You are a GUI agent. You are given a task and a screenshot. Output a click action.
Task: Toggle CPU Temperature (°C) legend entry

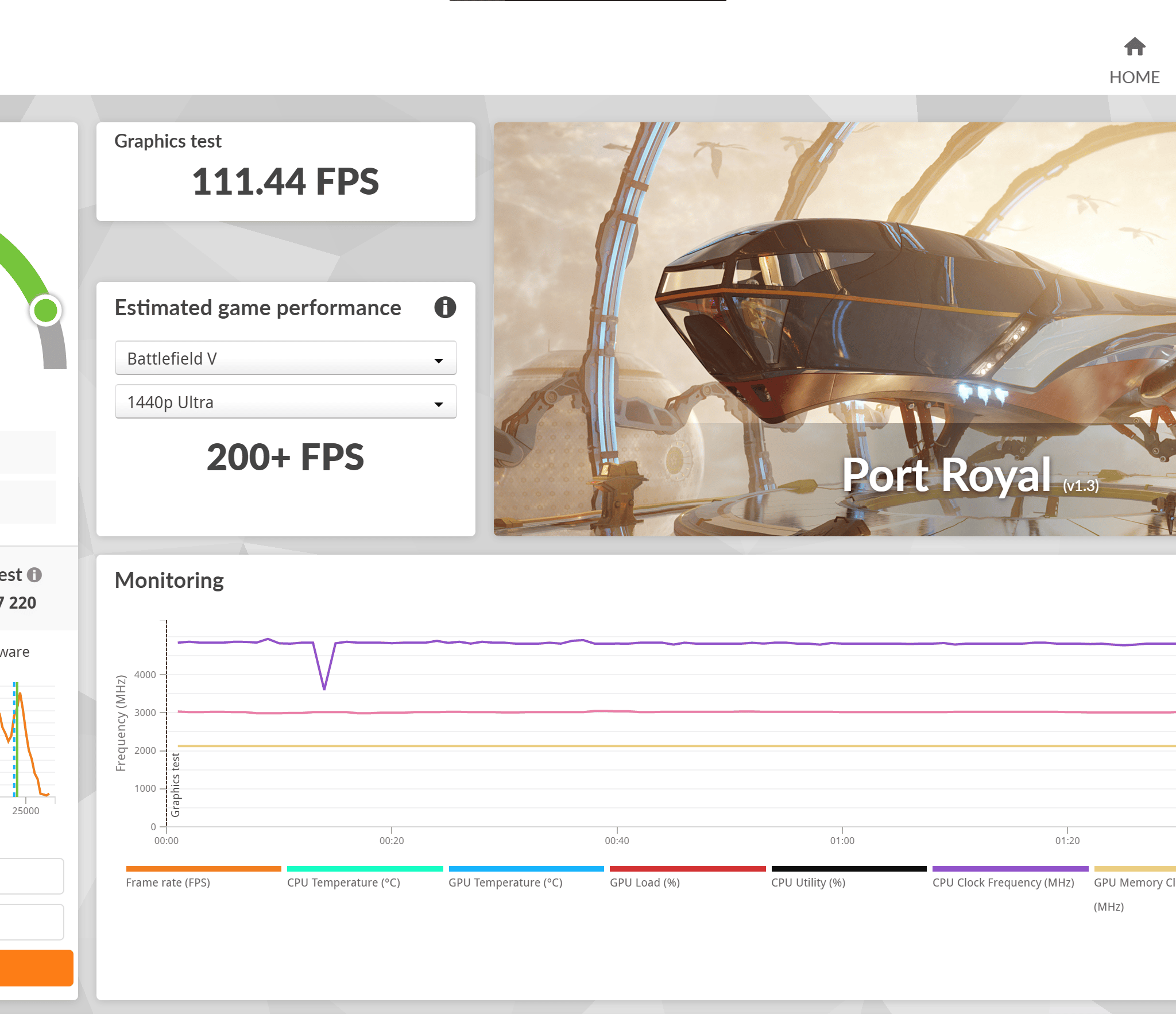tap(365, 877)
